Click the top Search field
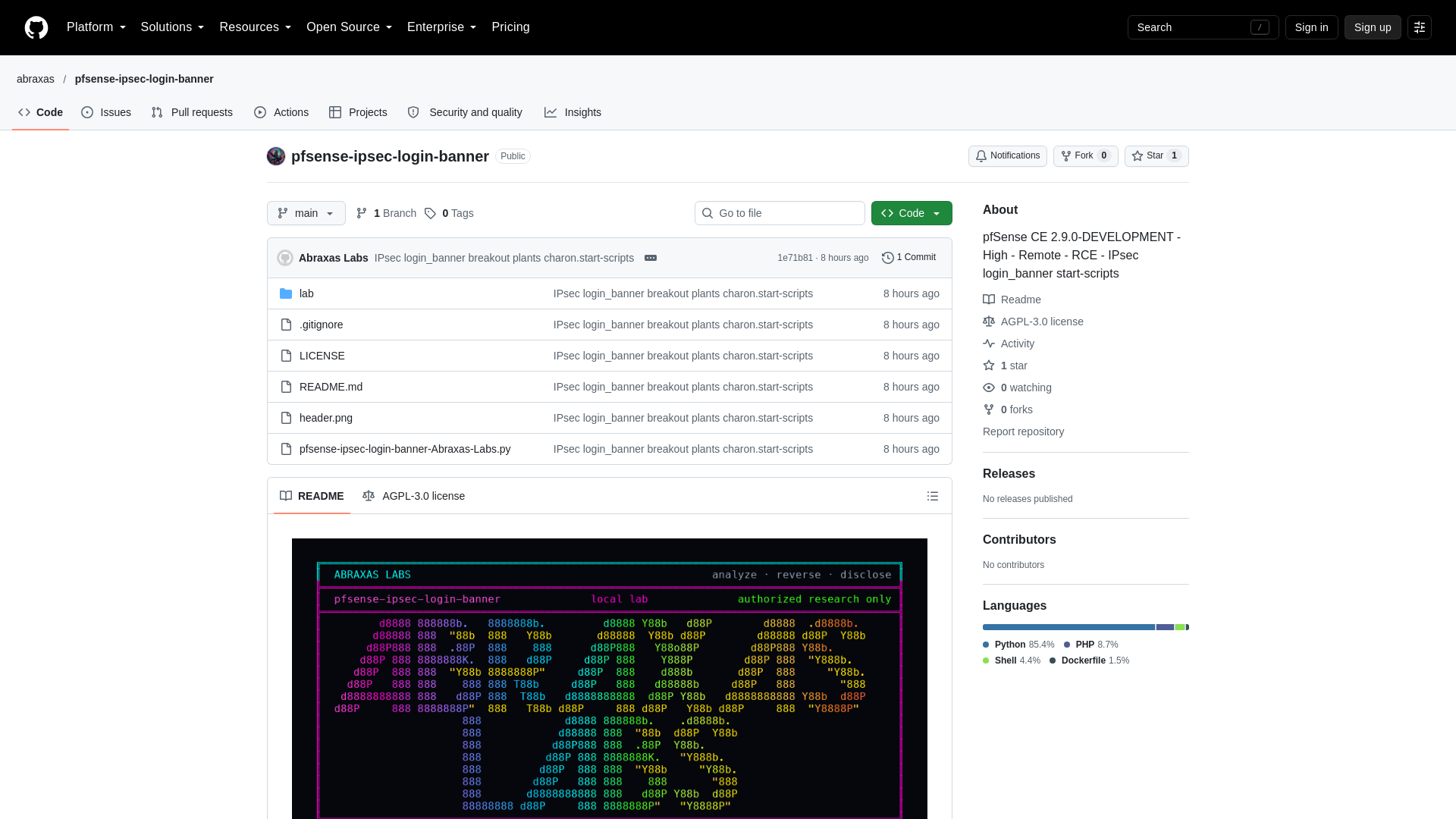 1203,27
